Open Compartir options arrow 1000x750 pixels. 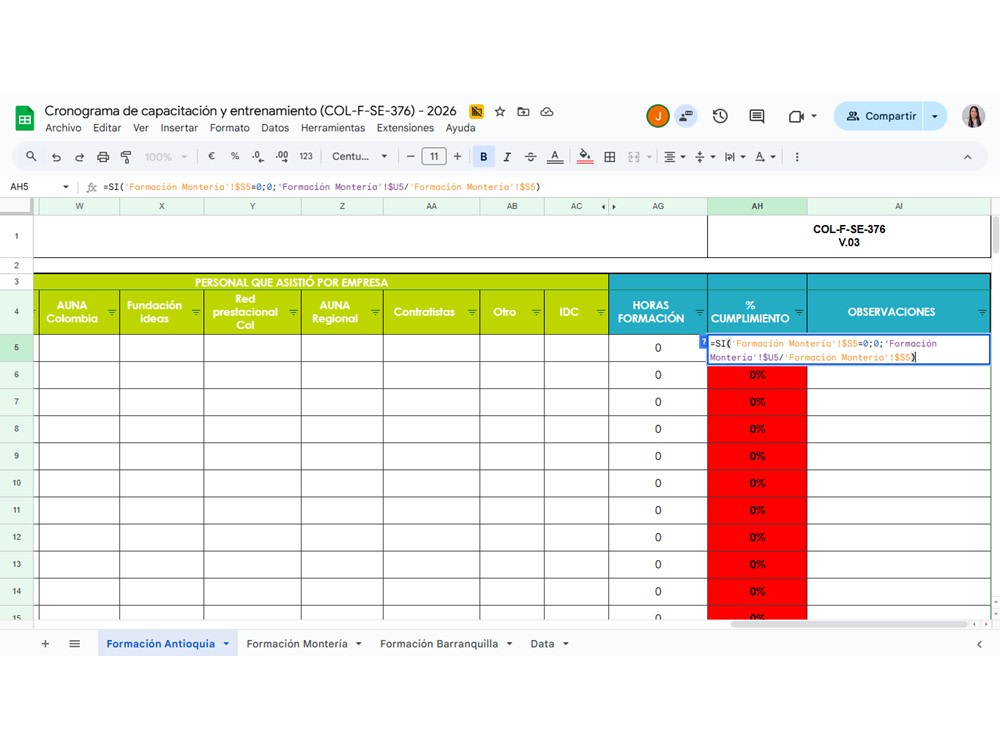coord(935,116)
